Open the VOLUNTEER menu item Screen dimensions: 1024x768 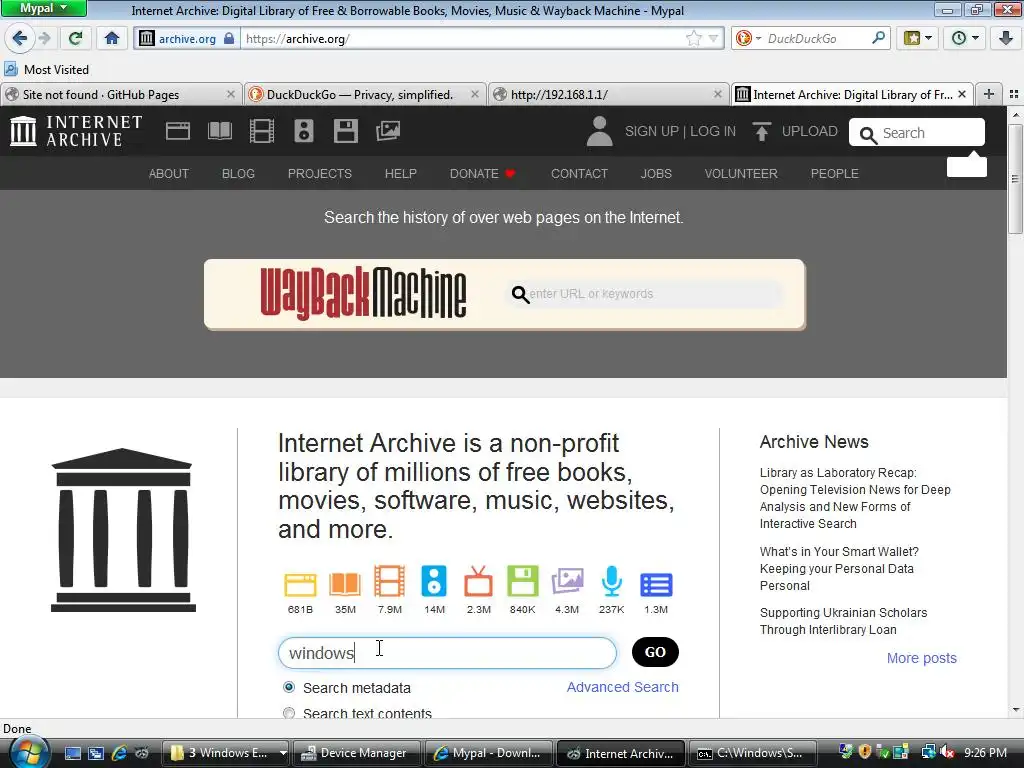[741, 174]
